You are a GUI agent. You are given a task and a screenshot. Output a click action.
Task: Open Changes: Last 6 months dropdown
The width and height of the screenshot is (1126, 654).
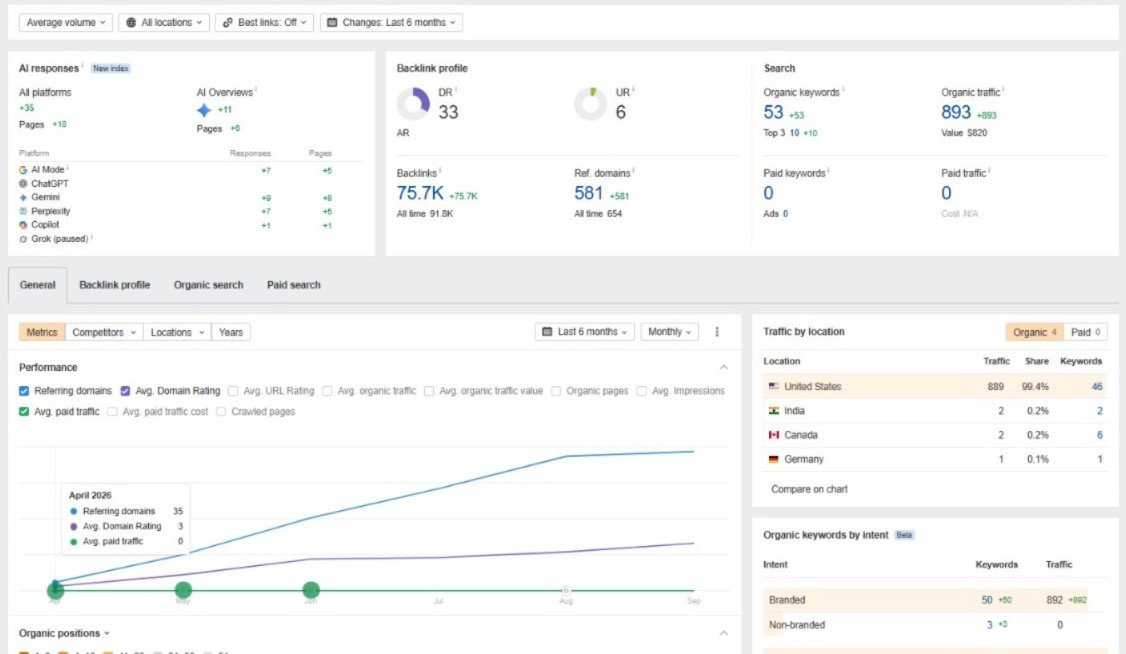click(x=391, y=22)
